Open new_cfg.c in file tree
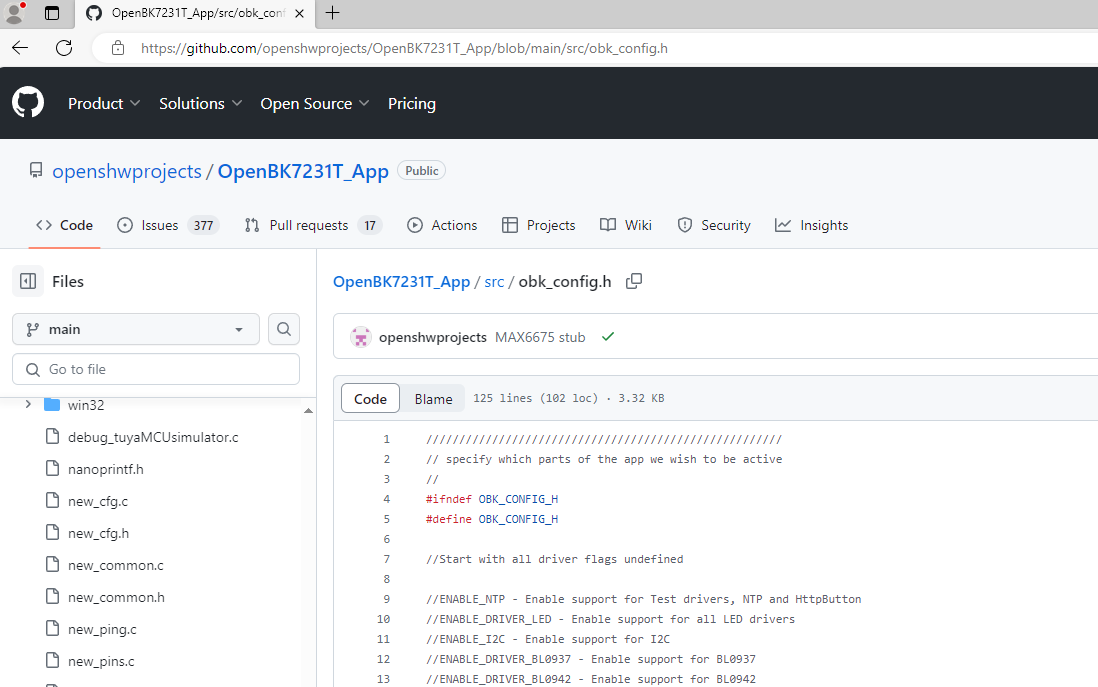Screen dimensions: 1098x687 pos(98,501)
